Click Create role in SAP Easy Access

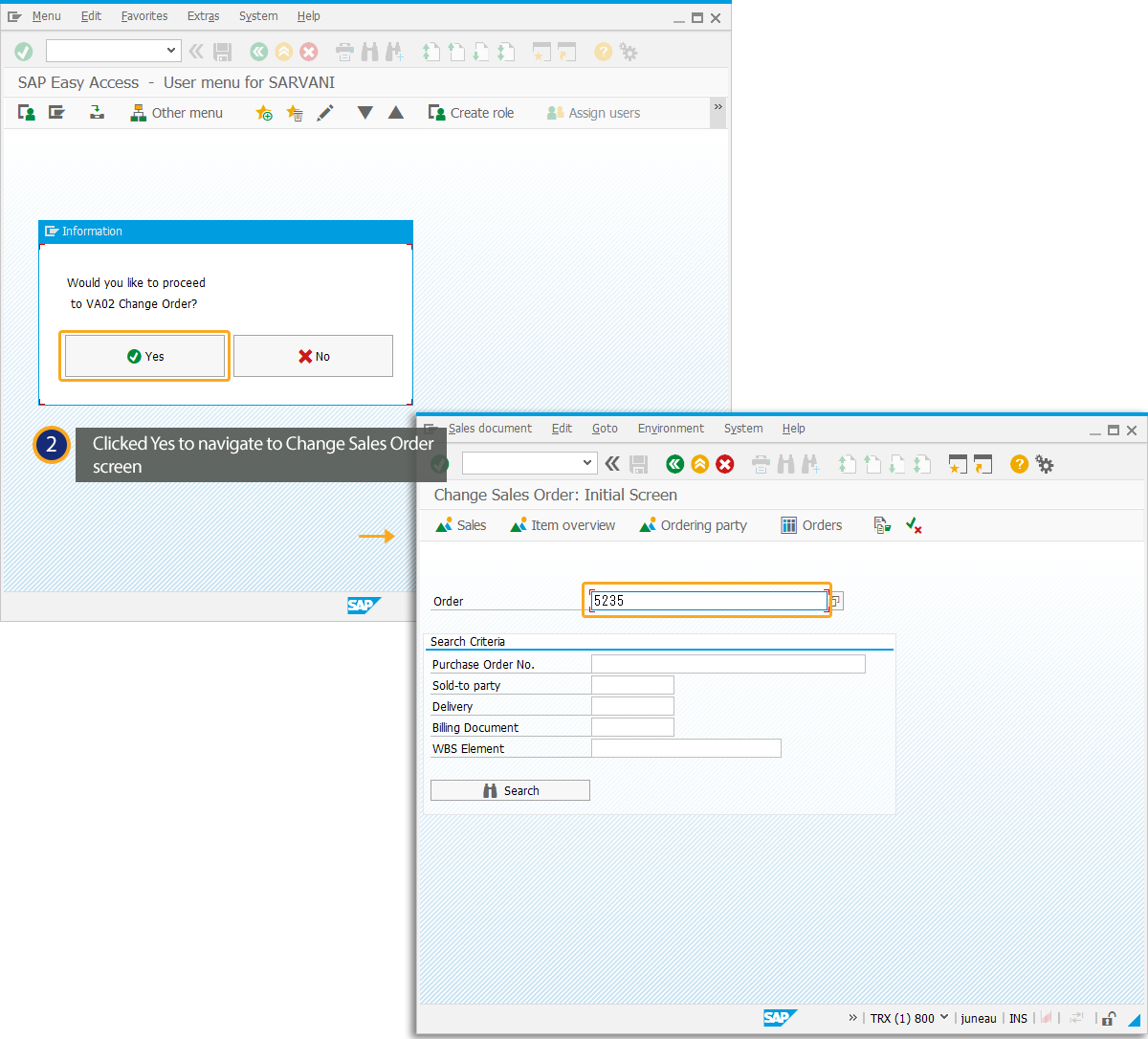(x=472, y=113)
